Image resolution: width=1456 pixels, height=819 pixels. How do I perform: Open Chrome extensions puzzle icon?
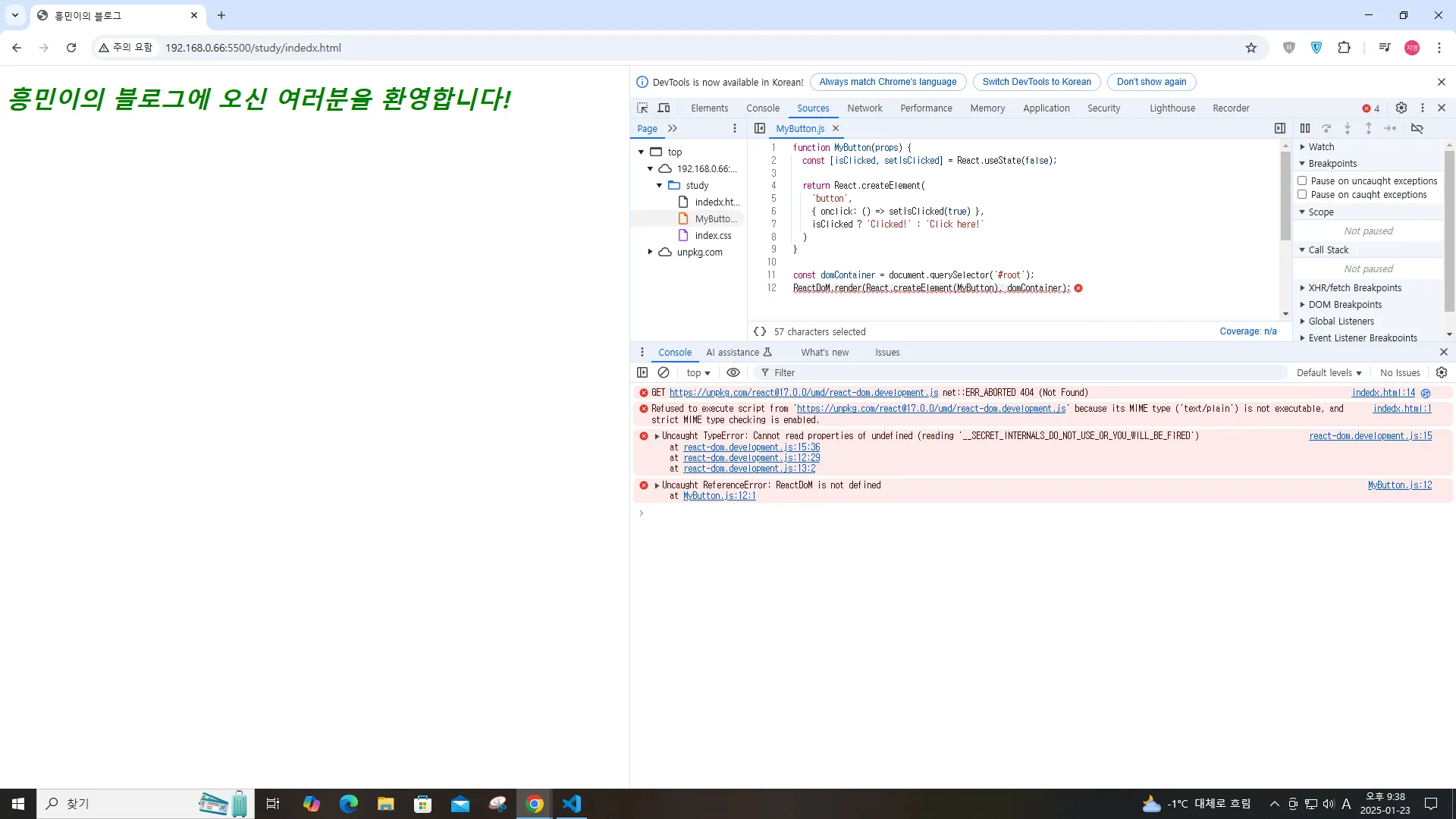pyautogui.click(x=1344, y=48)
